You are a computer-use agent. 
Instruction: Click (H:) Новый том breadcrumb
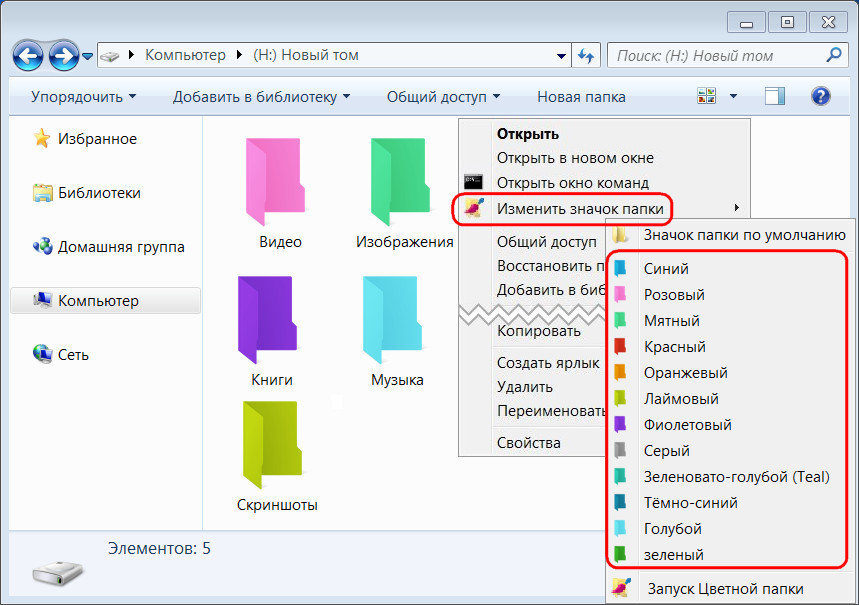[306, 55]
